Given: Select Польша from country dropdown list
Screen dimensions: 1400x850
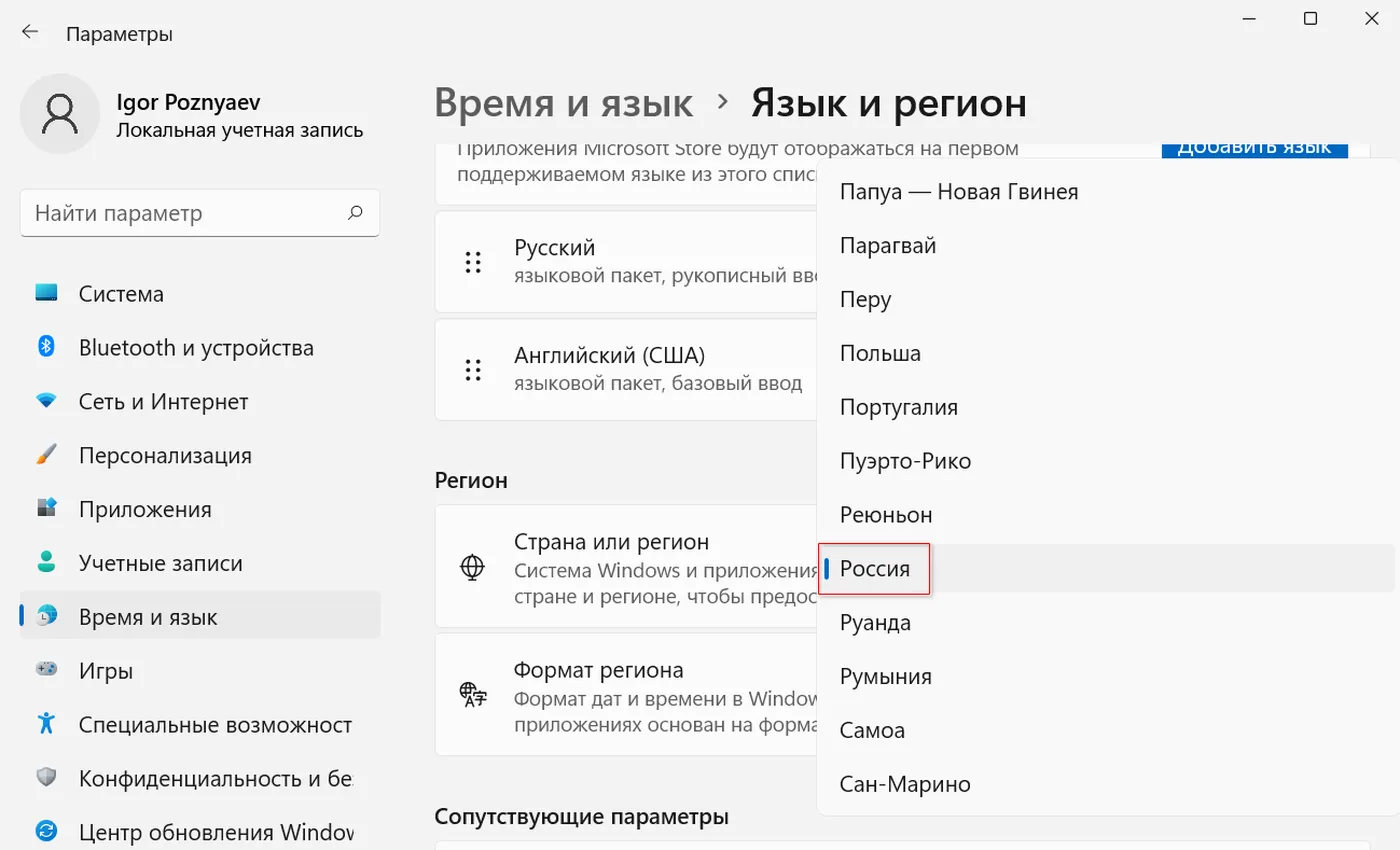Looking at the screenshot, I should click(x=880, y=353).
